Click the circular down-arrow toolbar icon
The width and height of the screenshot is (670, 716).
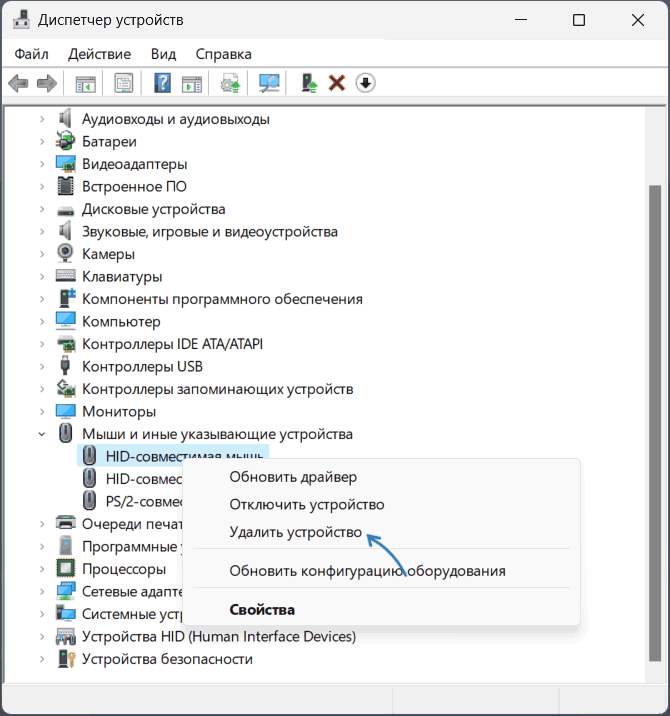pyautogui.click(x=365, y=83)
